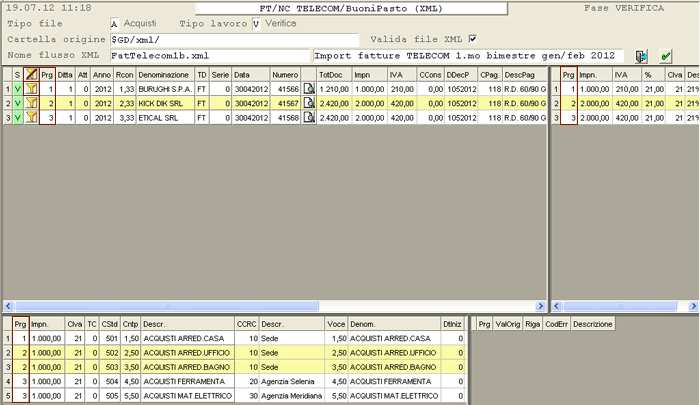Click CStd value 503
The height and width of the screenshot is (405, 700).
pyautogui.click(x=109, y=367)
